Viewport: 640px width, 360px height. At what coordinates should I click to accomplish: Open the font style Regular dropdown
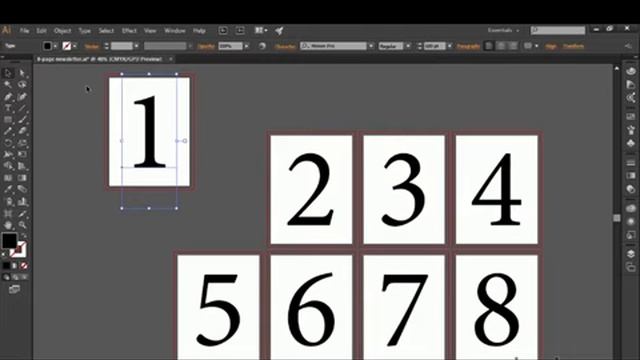408,46
